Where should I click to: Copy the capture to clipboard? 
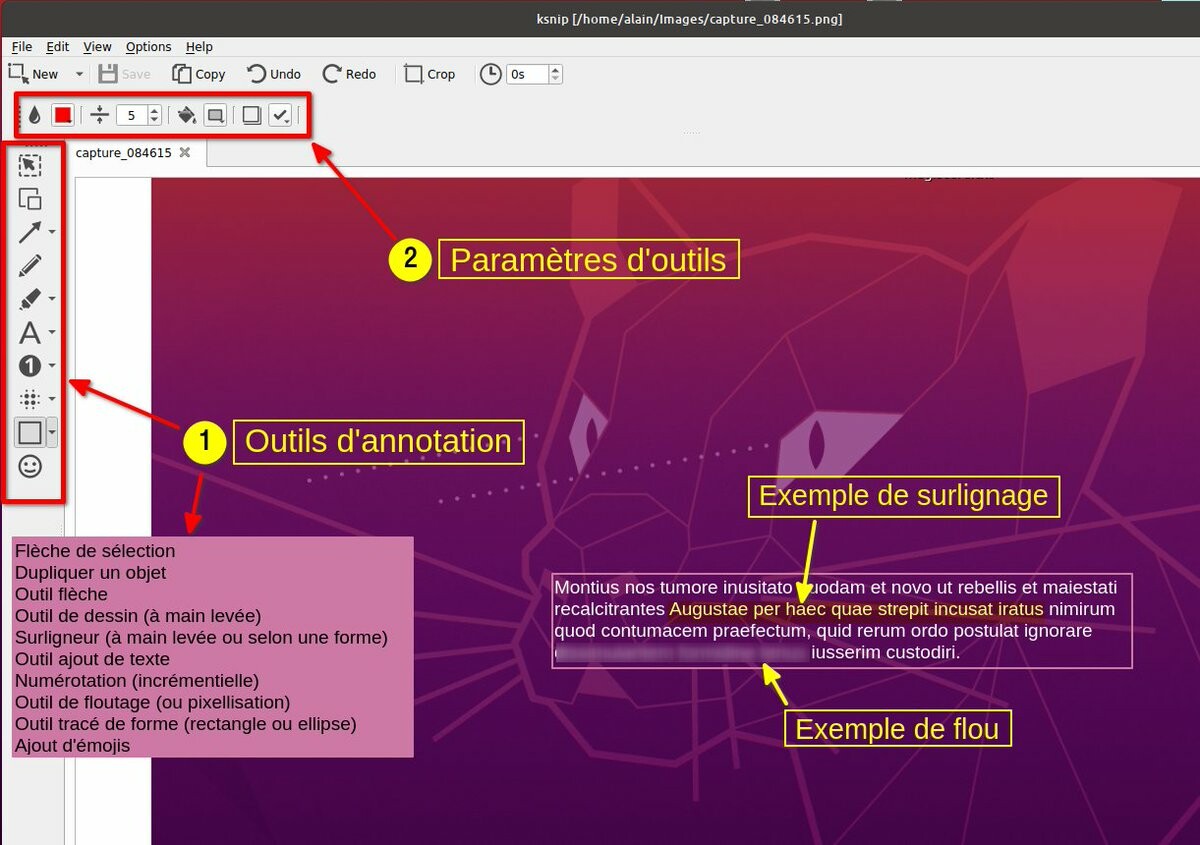click(x=199, y=74)
